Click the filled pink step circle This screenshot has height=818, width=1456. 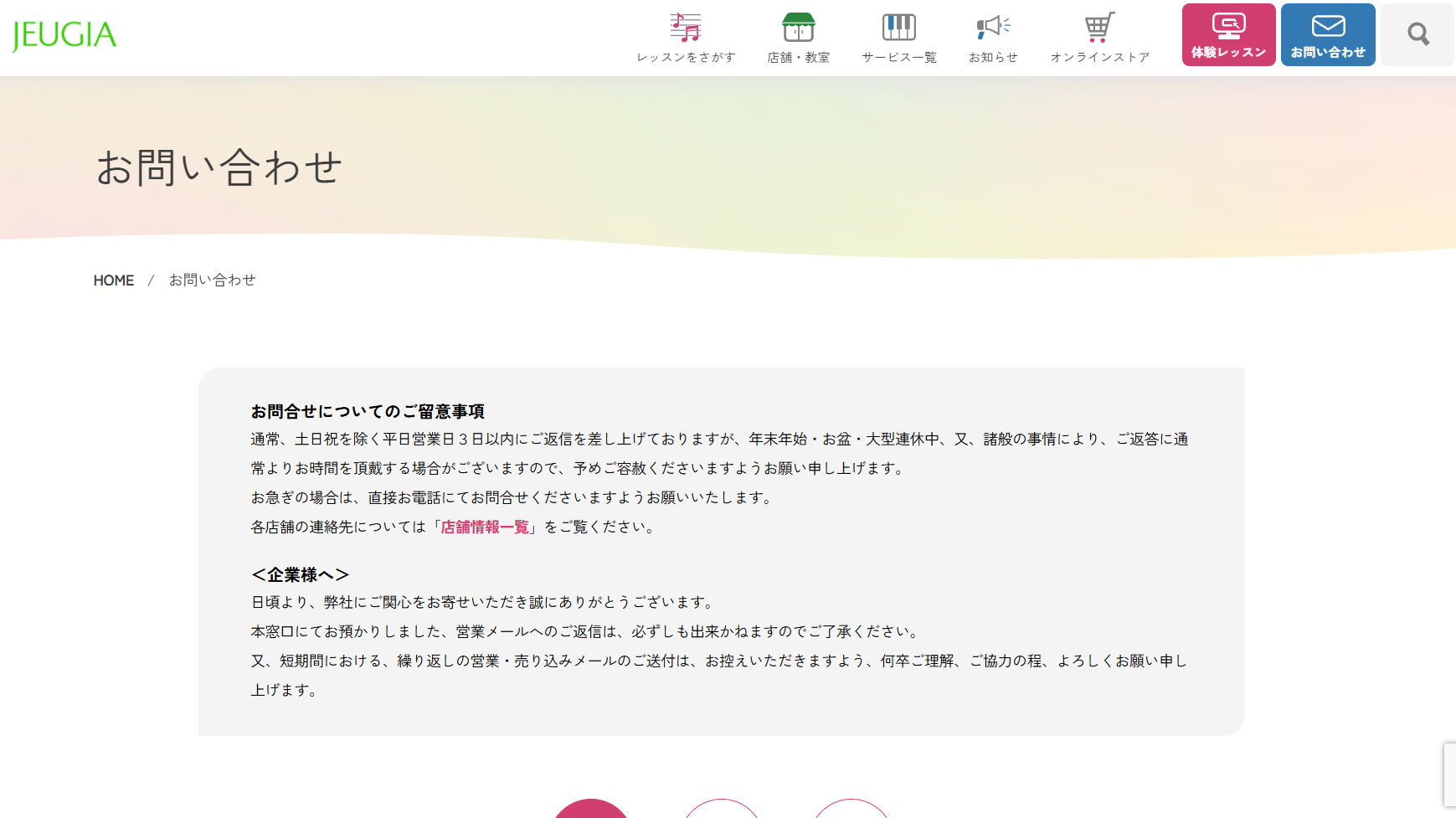point(591,809)
